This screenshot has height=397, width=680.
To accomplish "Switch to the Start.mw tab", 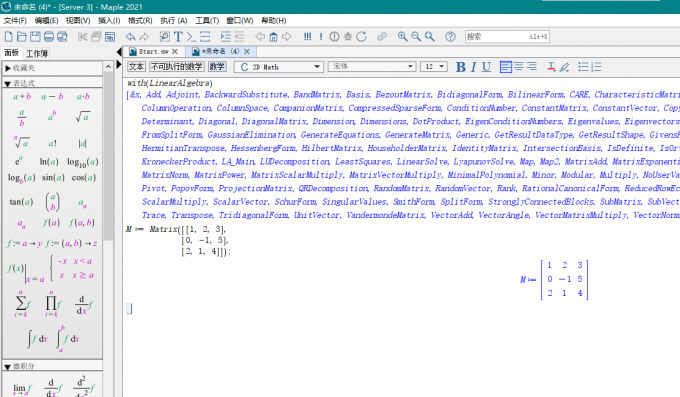I will (x=153, y=52).
